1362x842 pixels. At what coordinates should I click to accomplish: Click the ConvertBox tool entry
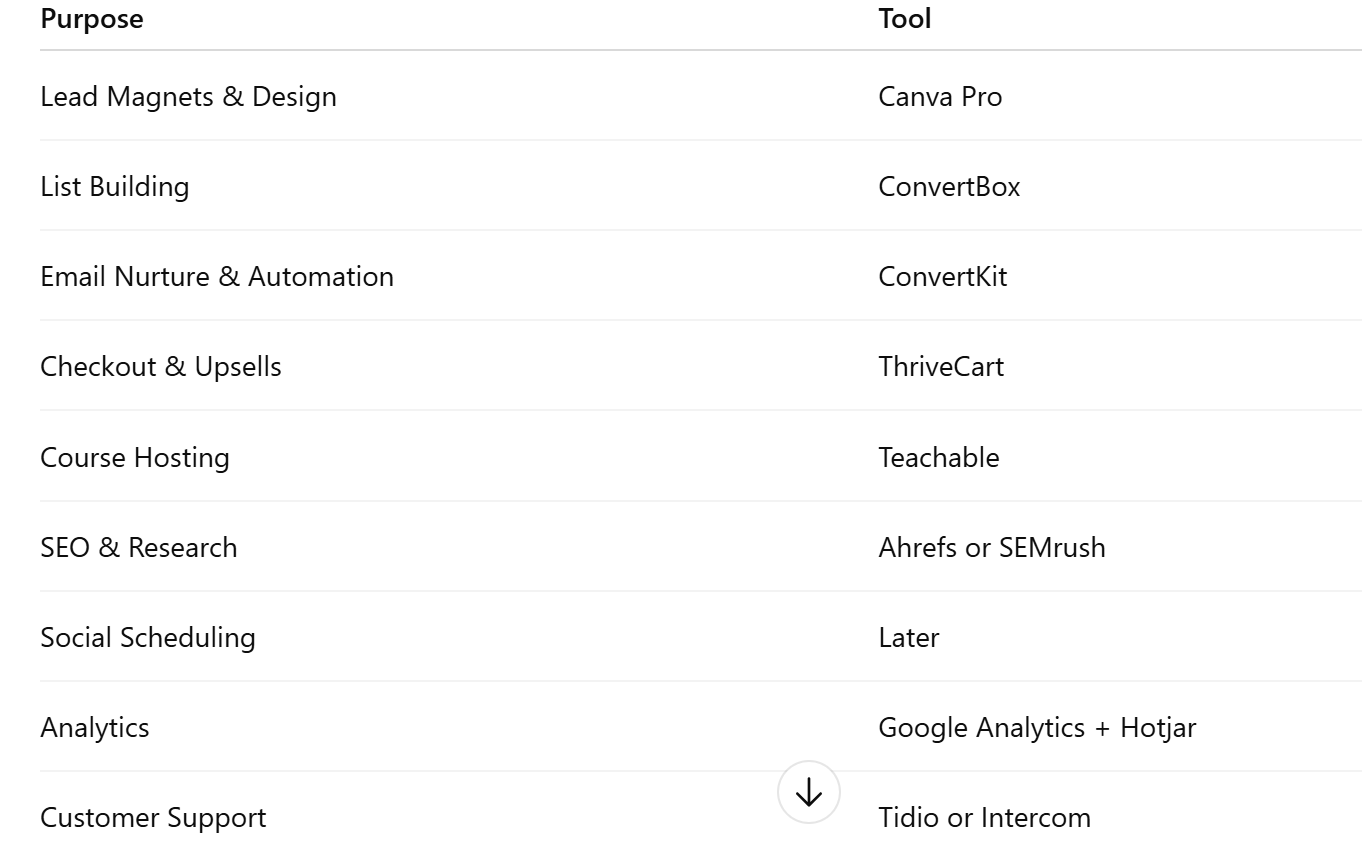(949, 187)
